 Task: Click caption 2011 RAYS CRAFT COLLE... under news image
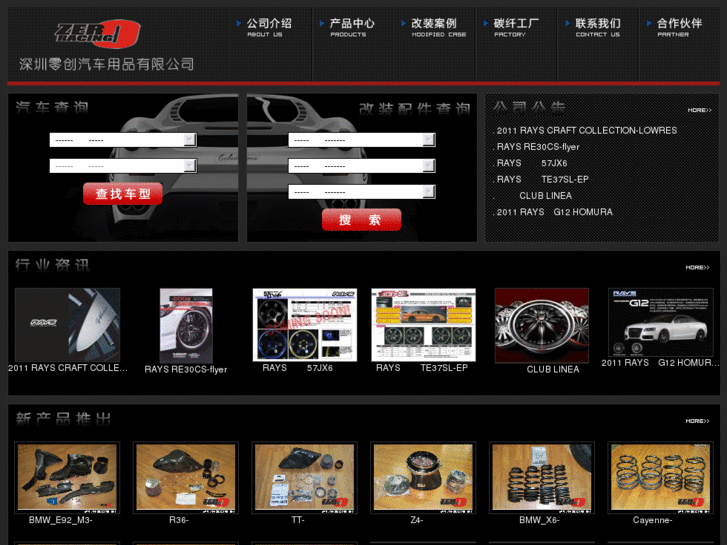68,368
